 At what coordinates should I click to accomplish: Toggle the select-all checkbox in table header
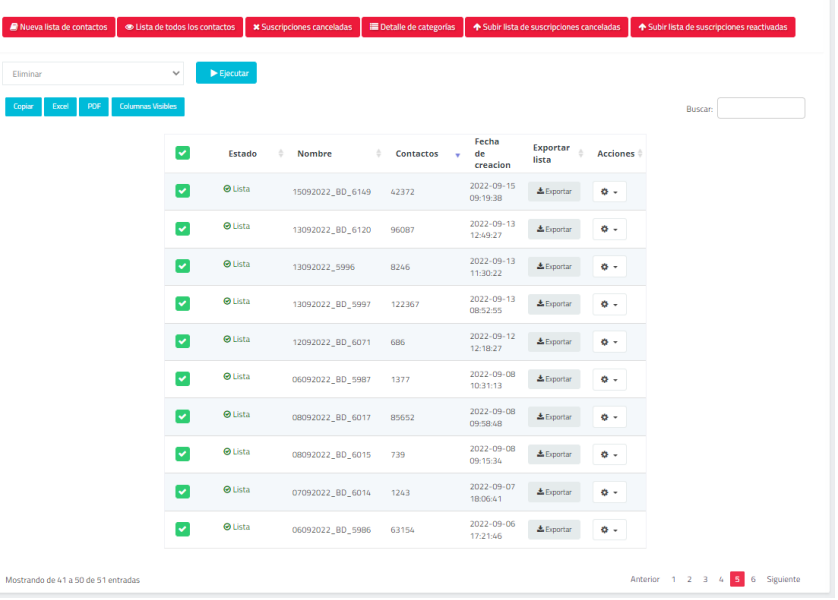coord(183,153)
